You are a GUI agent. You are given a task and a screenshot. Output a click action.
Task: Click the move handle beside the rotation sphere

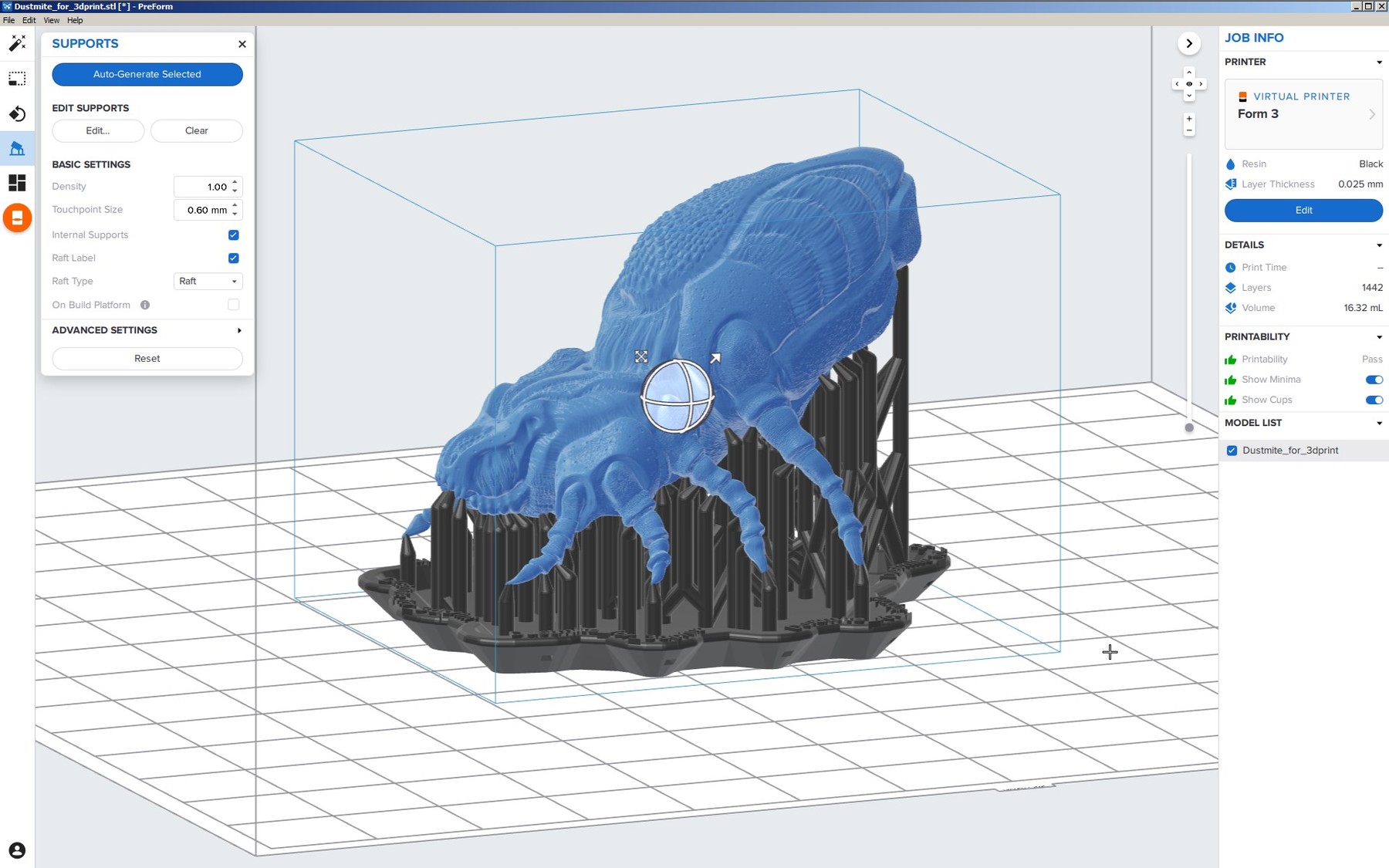coord(641,356)
